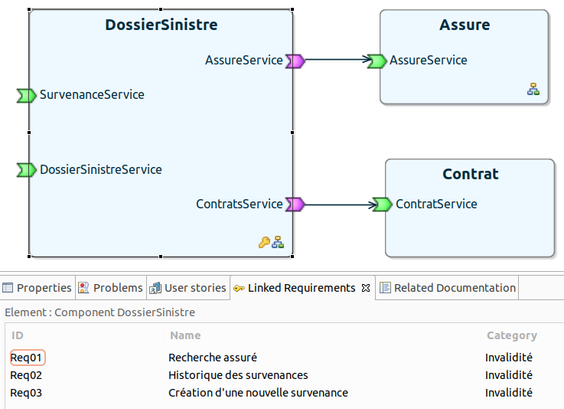Viewport: 564px width, 409px height.
Task: Open the Problems tab
Action: (111, 288)
